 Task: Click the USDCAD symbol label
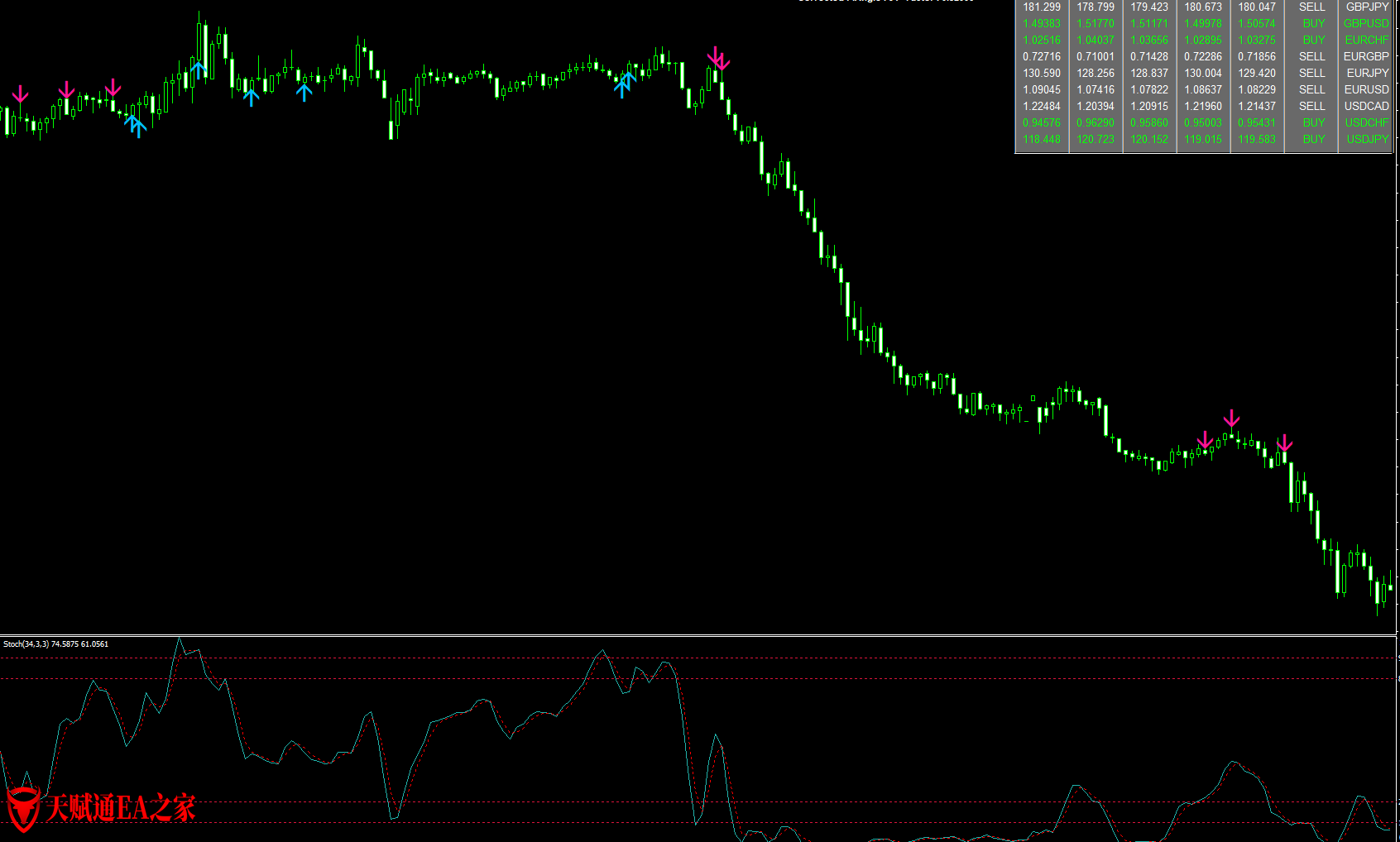[1366, 106]
